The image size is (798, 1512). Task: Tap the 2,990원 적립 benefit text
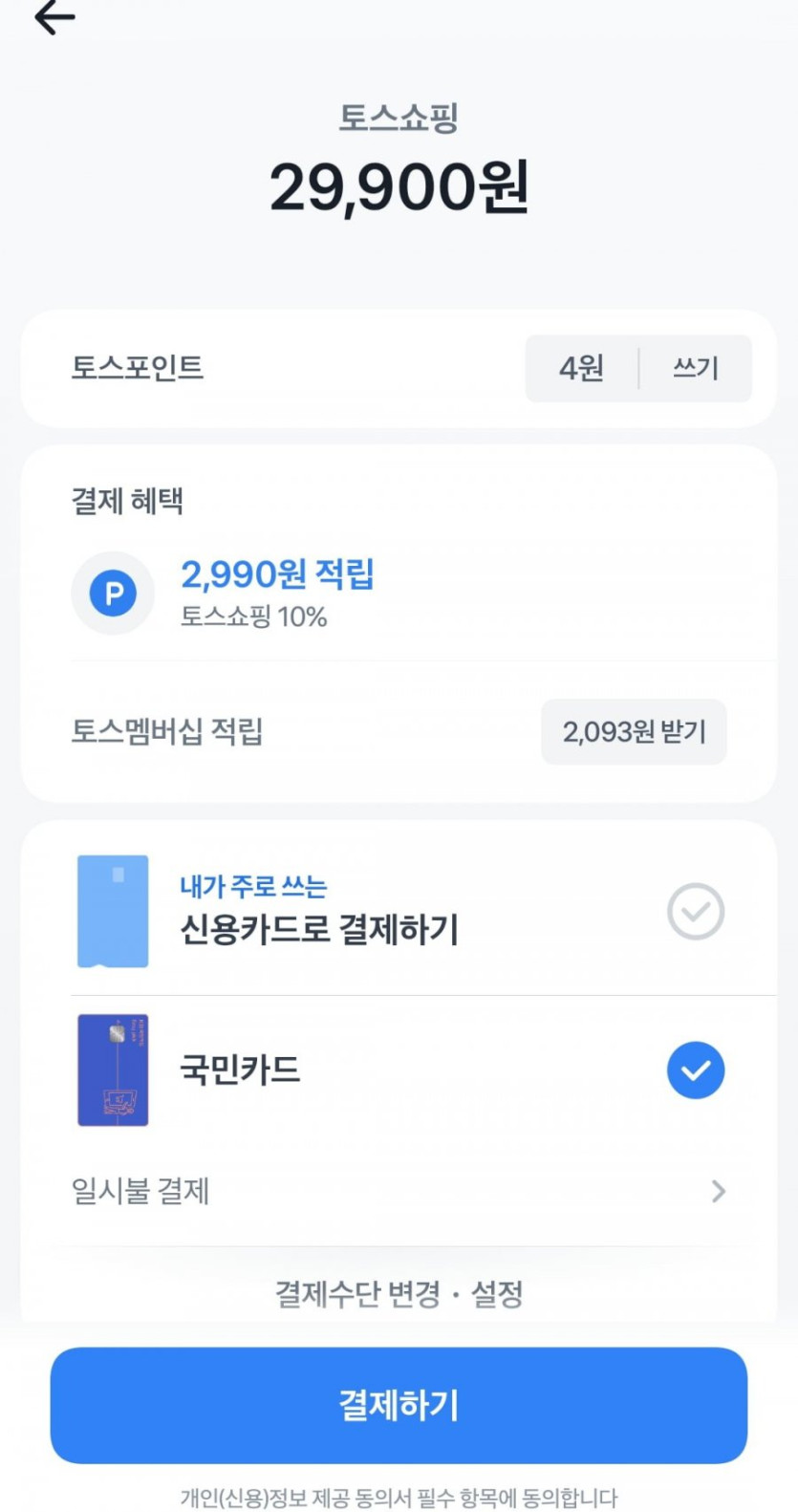(277, 574)
